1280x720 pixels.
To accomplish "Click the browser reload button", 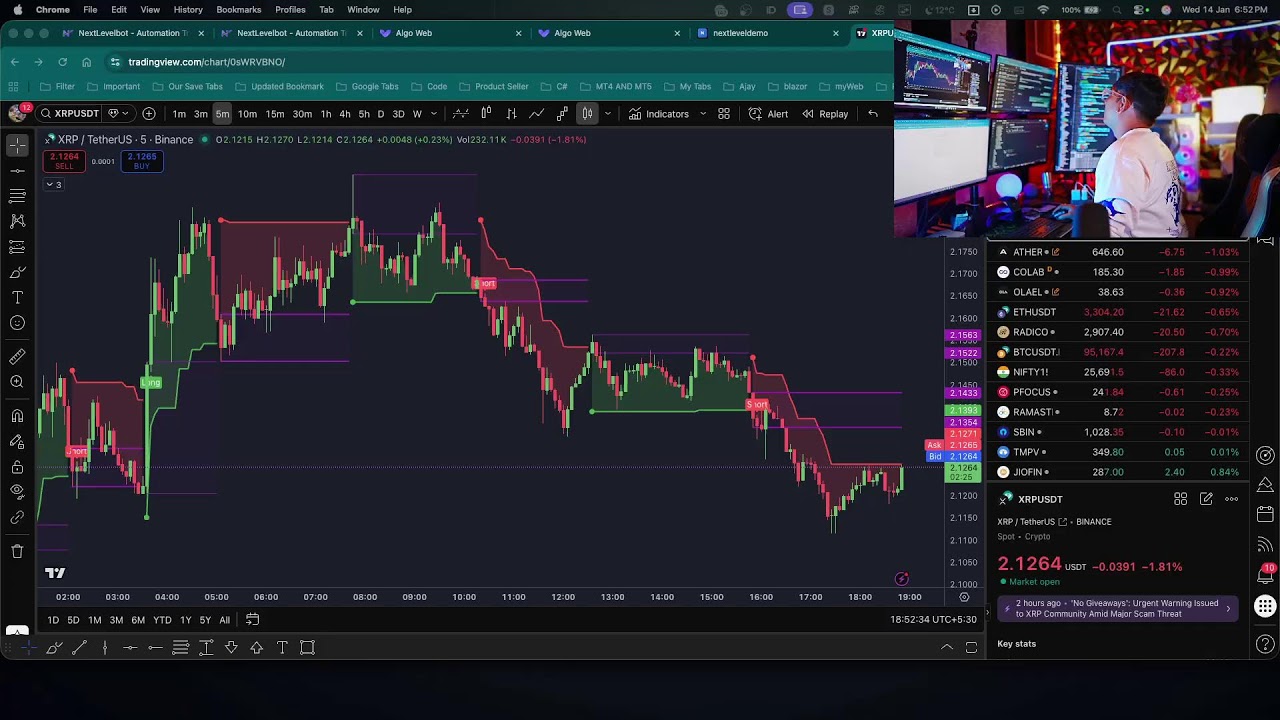I will tap(62, 62).
